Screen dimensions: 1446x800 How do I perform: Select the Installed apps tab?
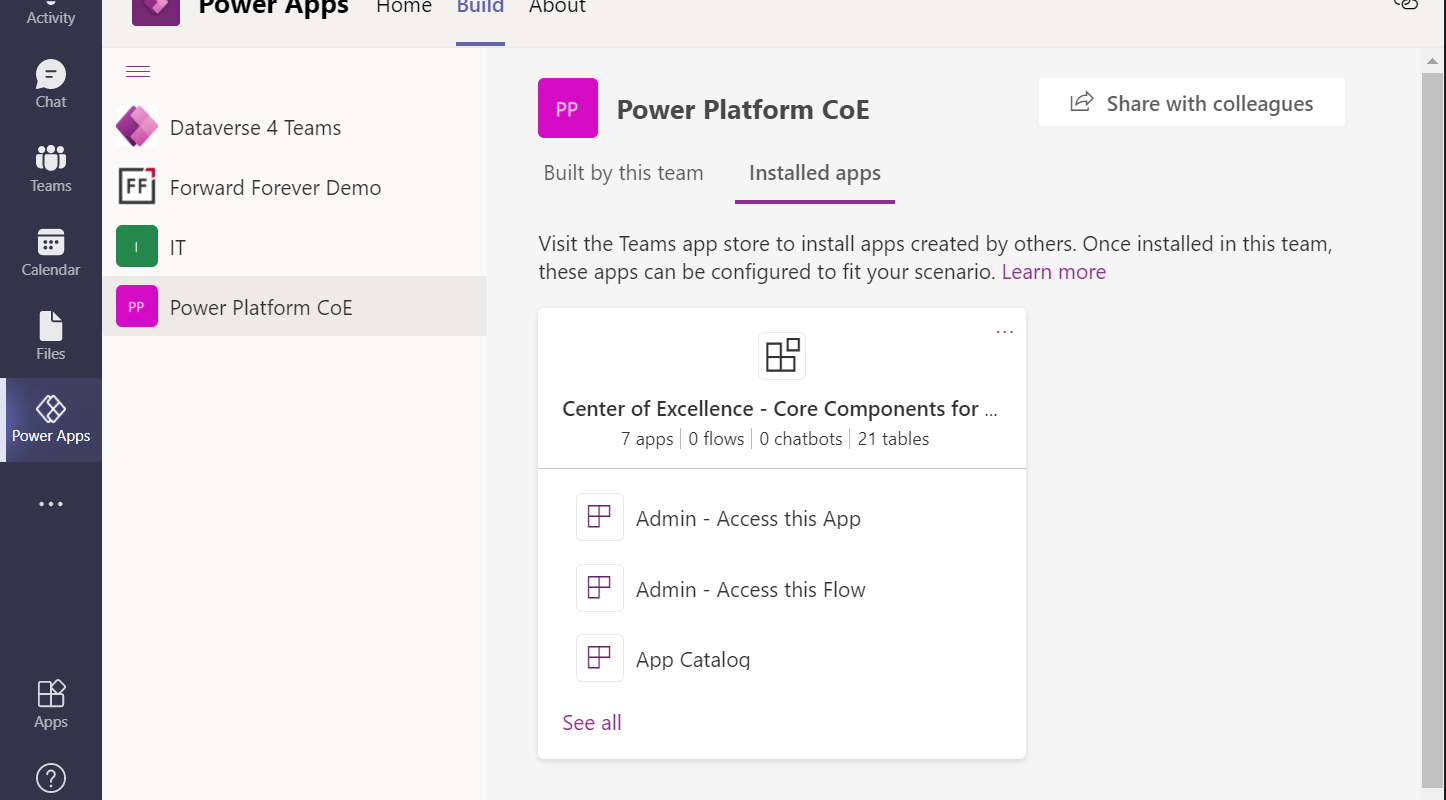815,173
